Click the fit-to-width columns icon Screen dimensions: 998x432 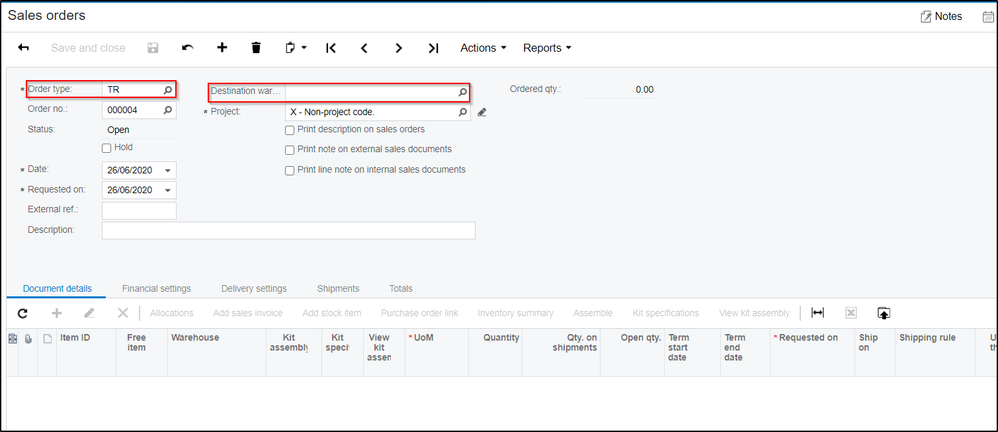(817, 313)
